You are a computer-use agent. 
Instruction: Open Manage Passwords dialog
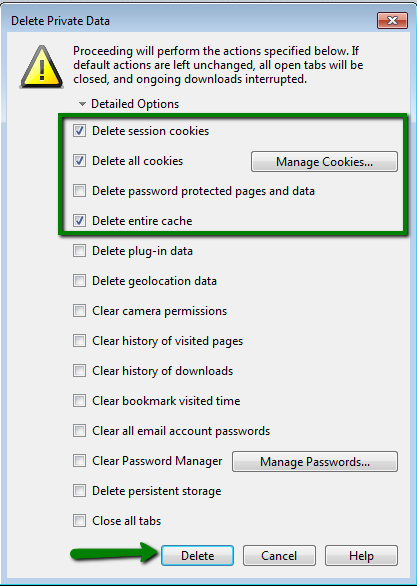(315, 462)
